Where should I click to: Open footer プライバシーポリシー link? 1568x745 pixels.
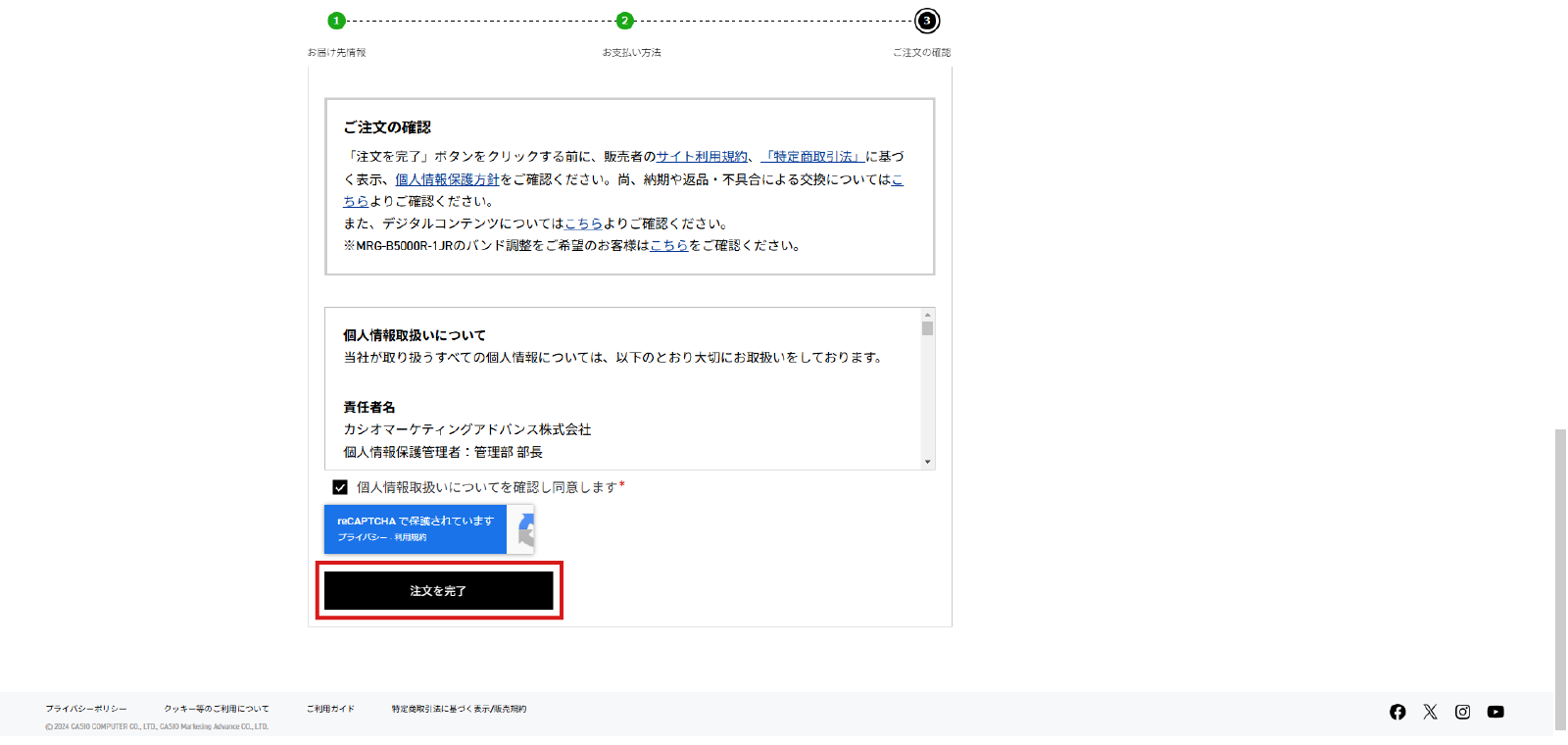(86, 709)
